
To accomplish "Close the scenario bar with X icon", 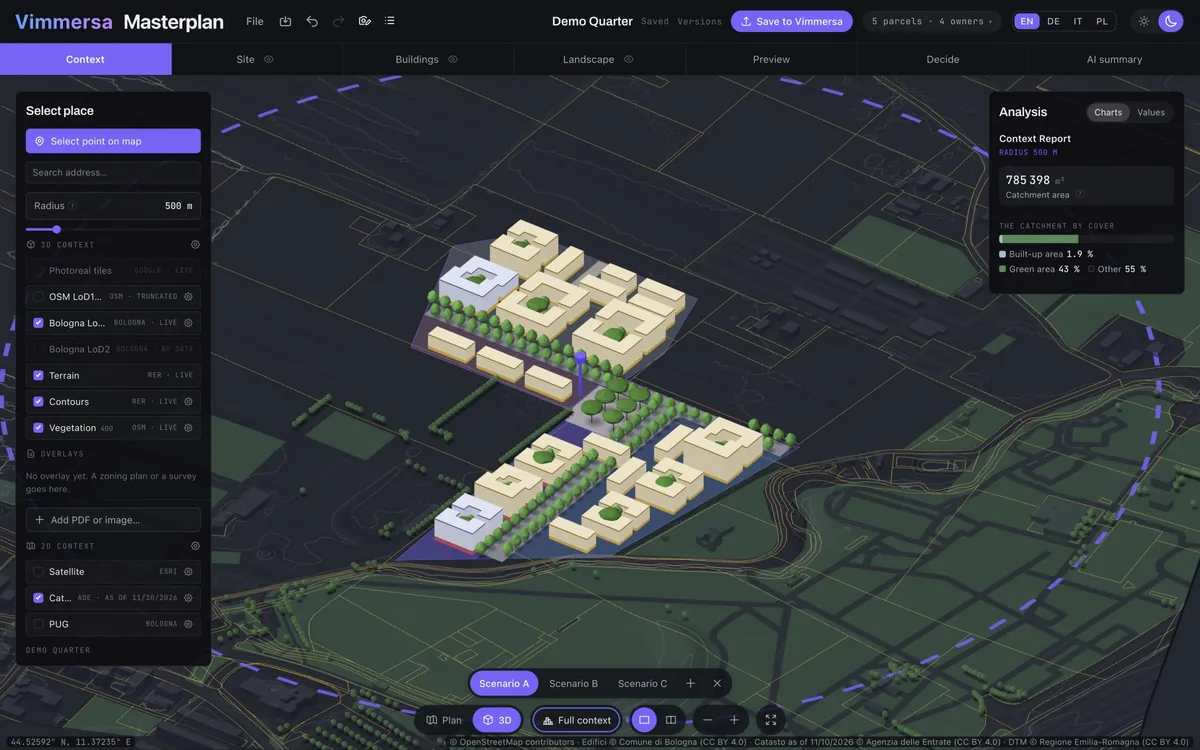I will tap(717, 683).
